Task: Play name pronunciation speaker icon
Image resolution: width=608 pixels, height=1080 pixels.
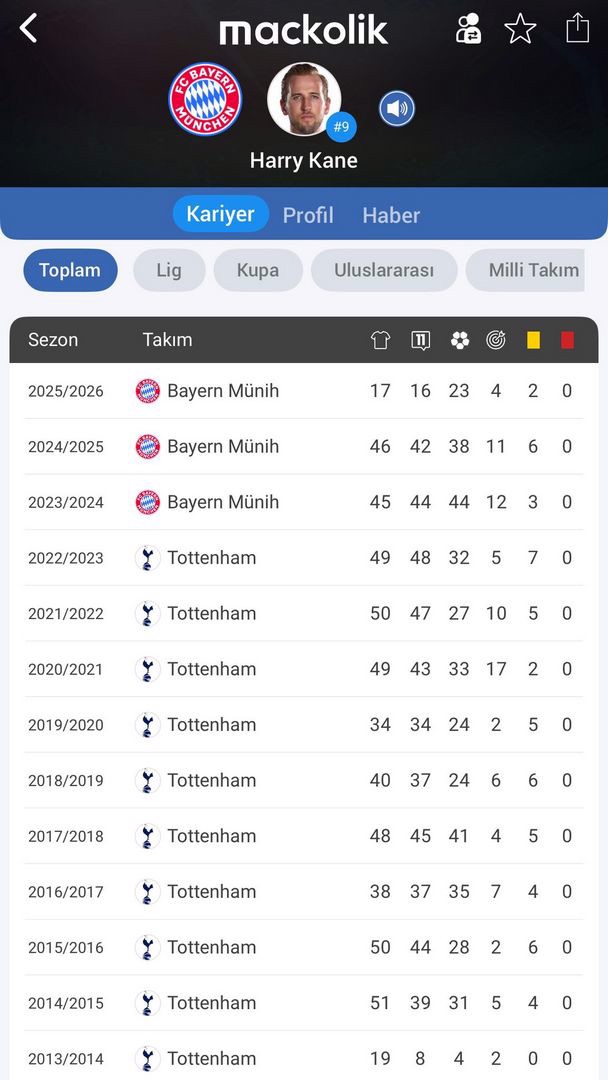Action: (x=397, y=108)
